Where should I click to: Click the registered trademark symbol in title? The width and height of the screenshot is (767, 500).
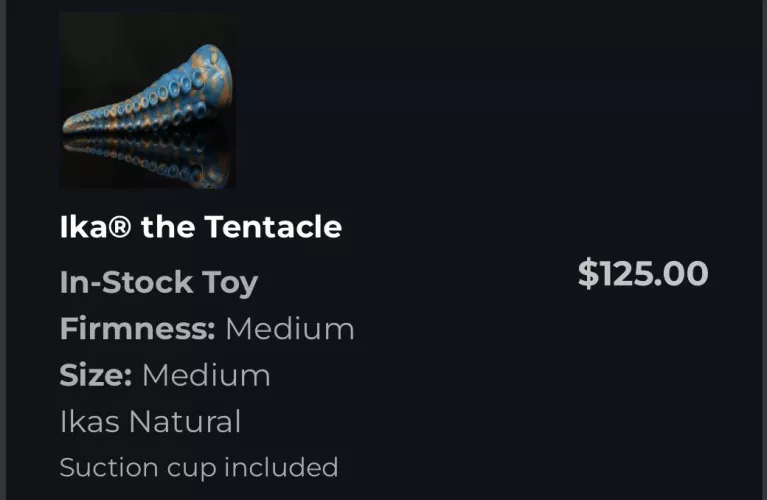coord(120,227)
